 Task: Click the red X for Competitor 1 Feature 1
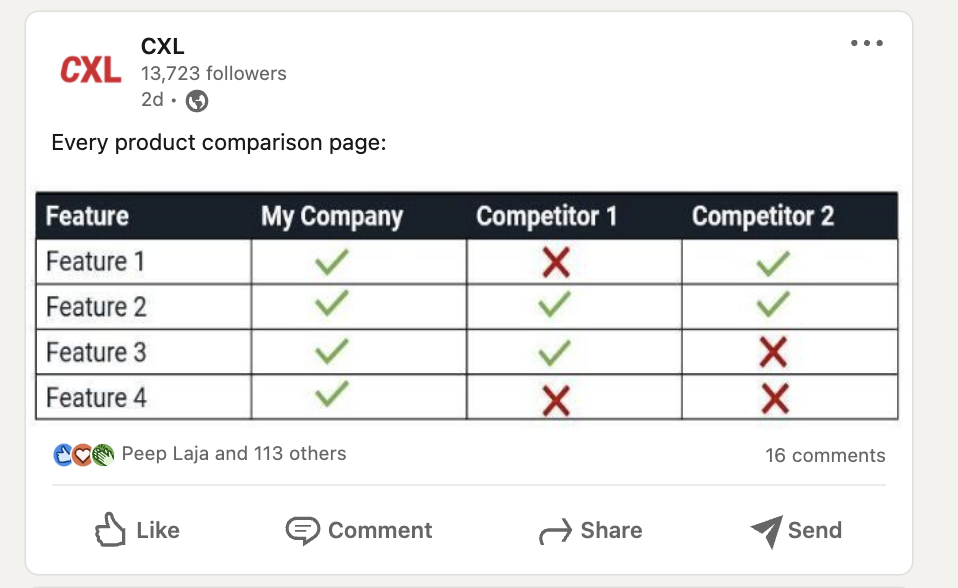[x=555, y=262]
